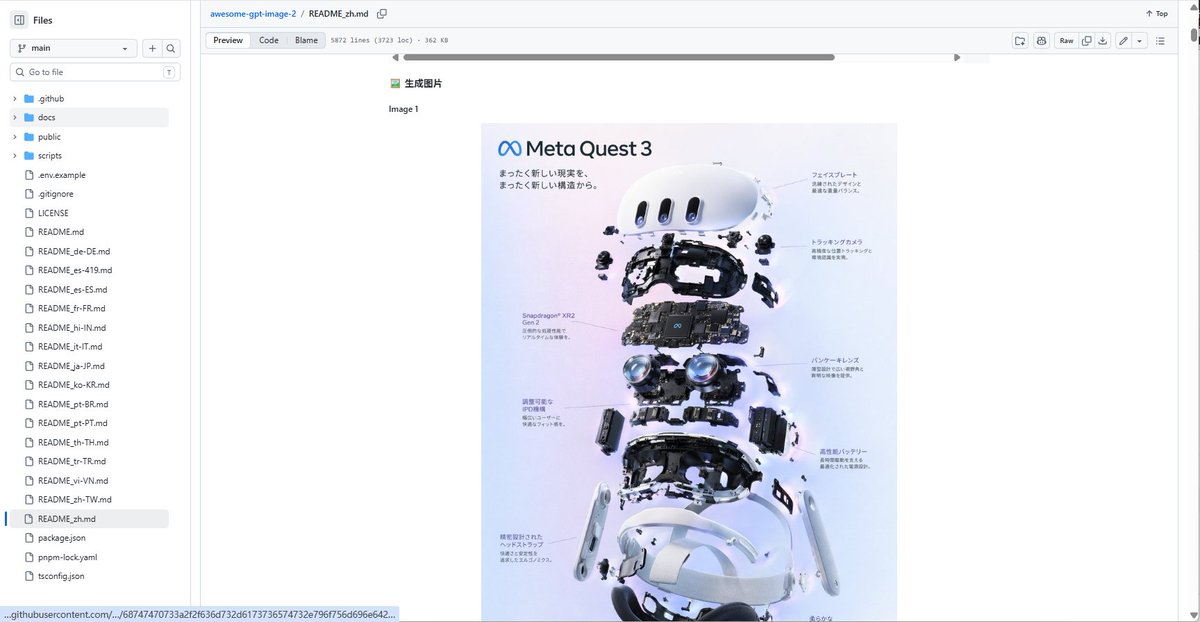
Task: Open the Raw file view
Action: coord(1066,41)
